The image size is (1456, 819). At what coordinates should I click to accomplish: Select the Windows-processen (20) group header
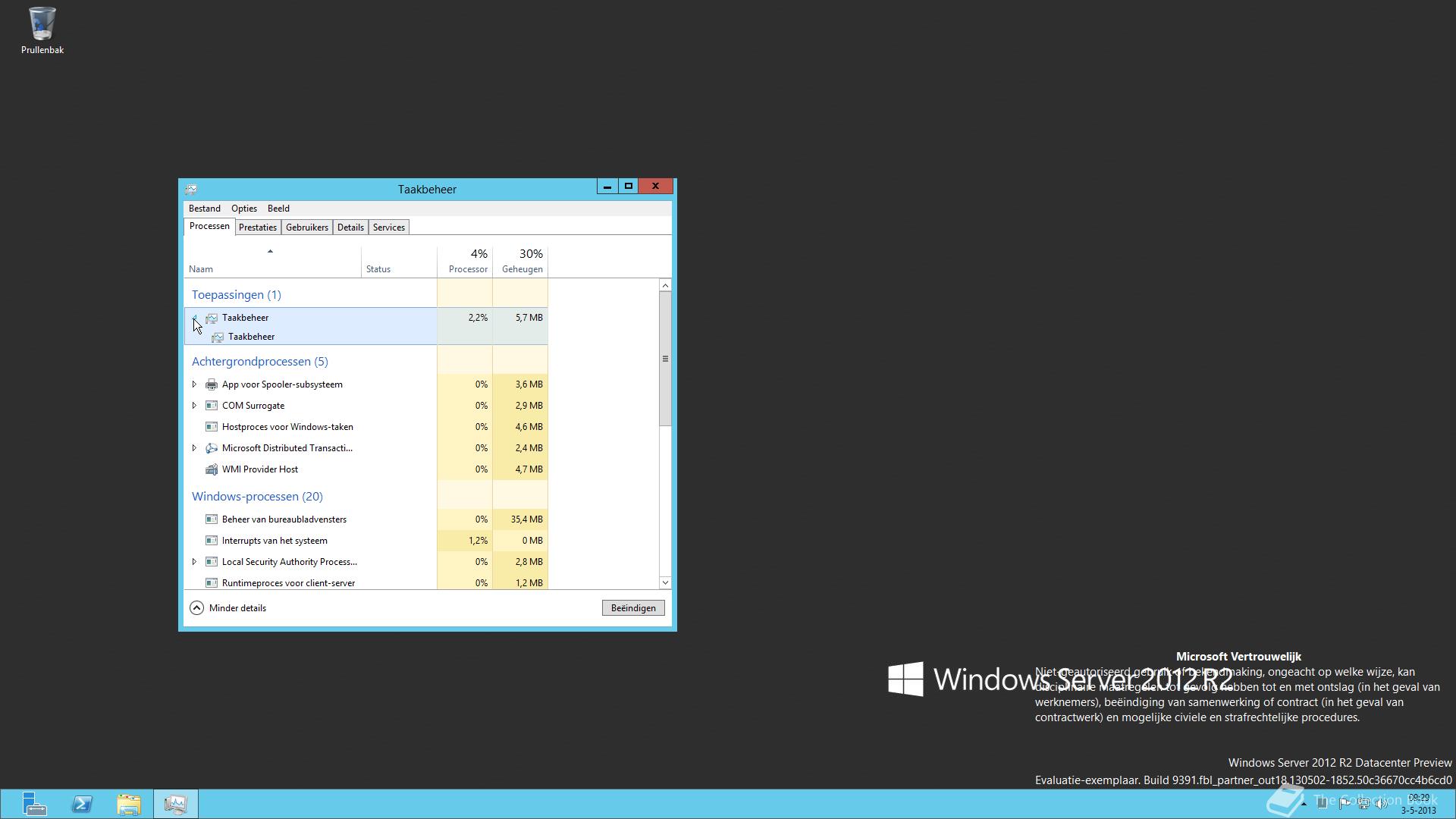(257, 497)
